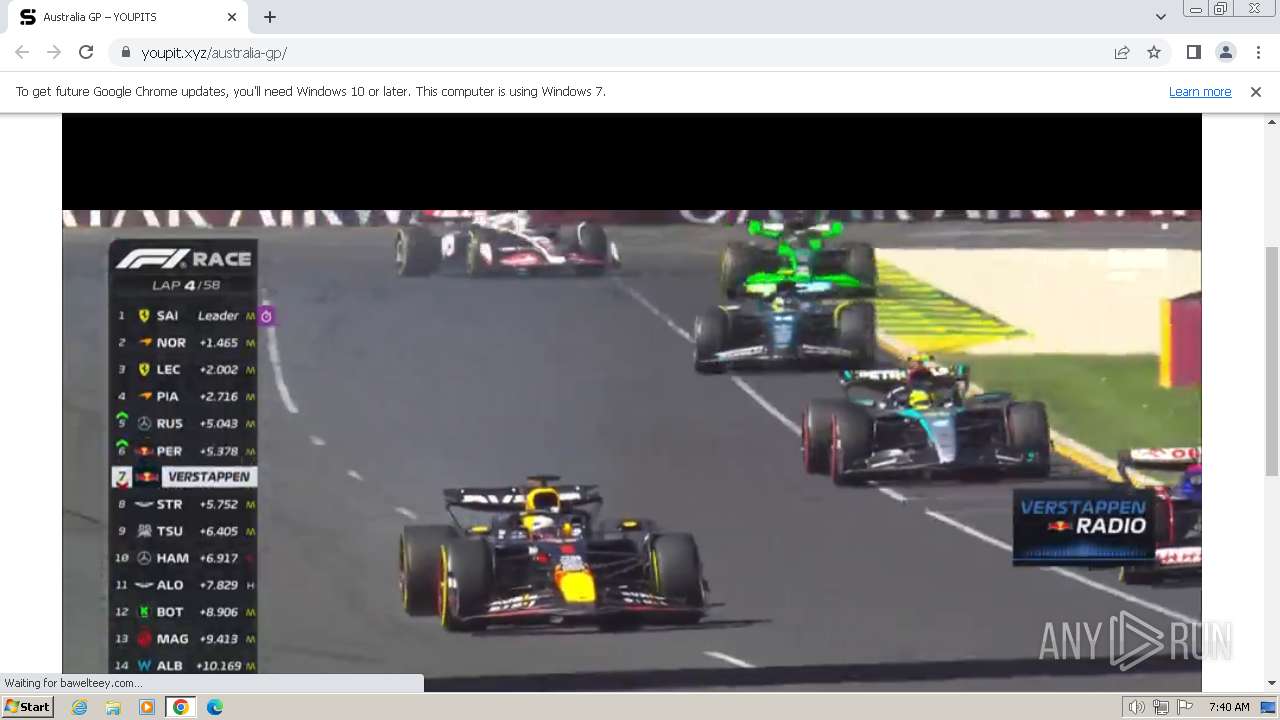Open Windows Explorer folder in taskbar
Image resolution: width=1280 pixels, height=720 pixels.
113,707
